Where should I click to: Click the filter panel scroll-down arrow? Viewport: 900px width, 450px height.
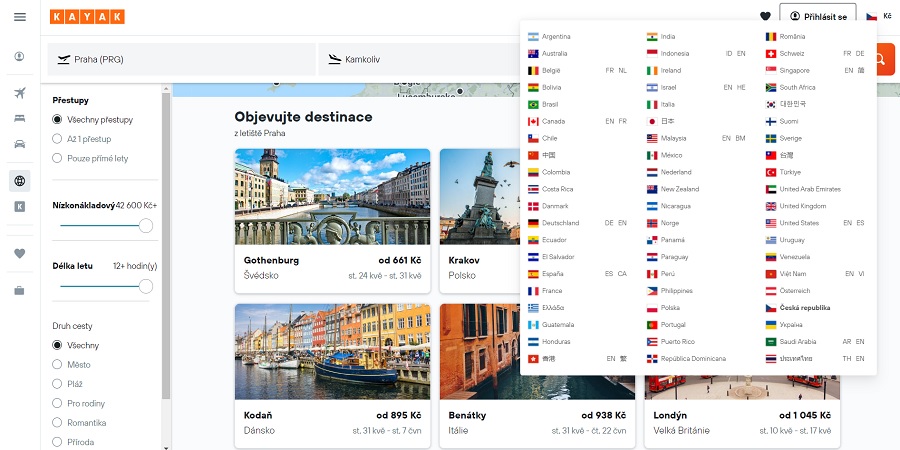[x=166, y=447]
